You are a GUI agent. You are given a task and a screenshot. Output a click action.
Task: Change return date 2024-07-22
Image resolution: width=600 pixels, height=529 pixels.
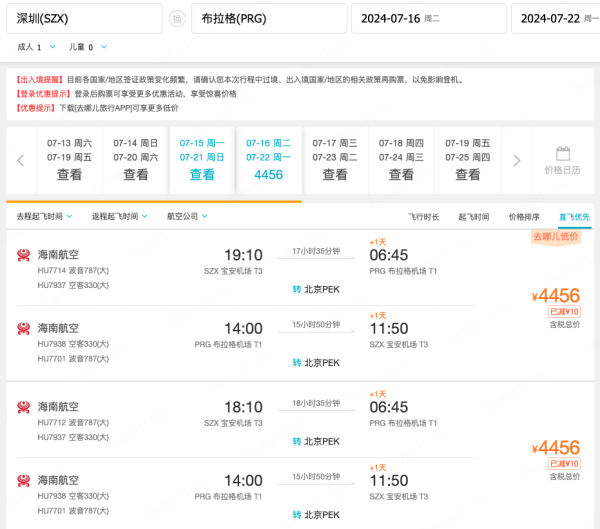[x=556, y=18]
